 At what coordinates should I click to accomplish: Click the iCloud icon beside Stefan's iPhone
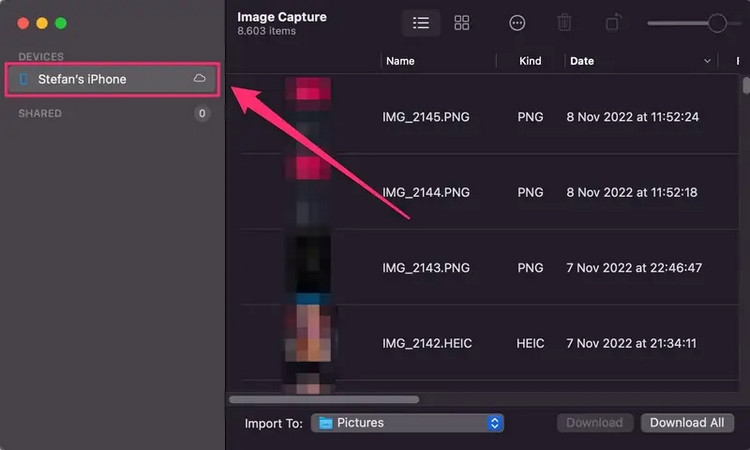coord(200,78)
